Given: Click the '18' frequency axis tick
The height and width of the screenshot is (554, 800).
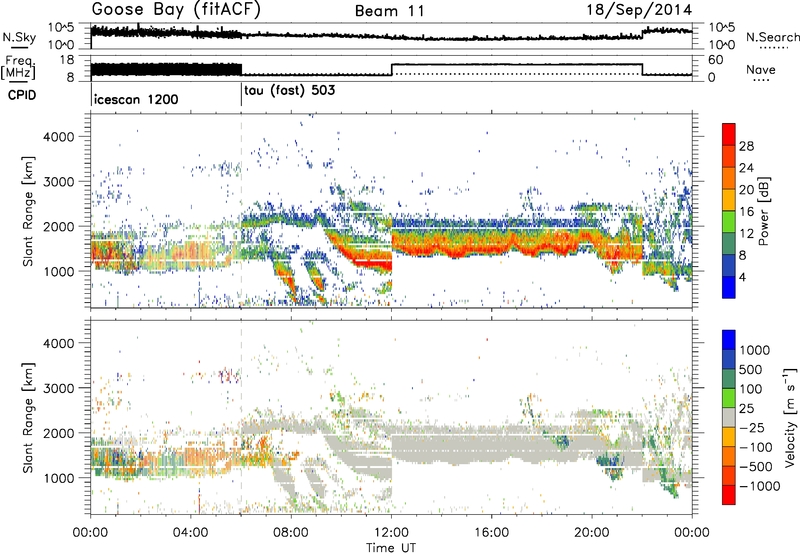Looking at the screenshot, I should tap(66, 60).
